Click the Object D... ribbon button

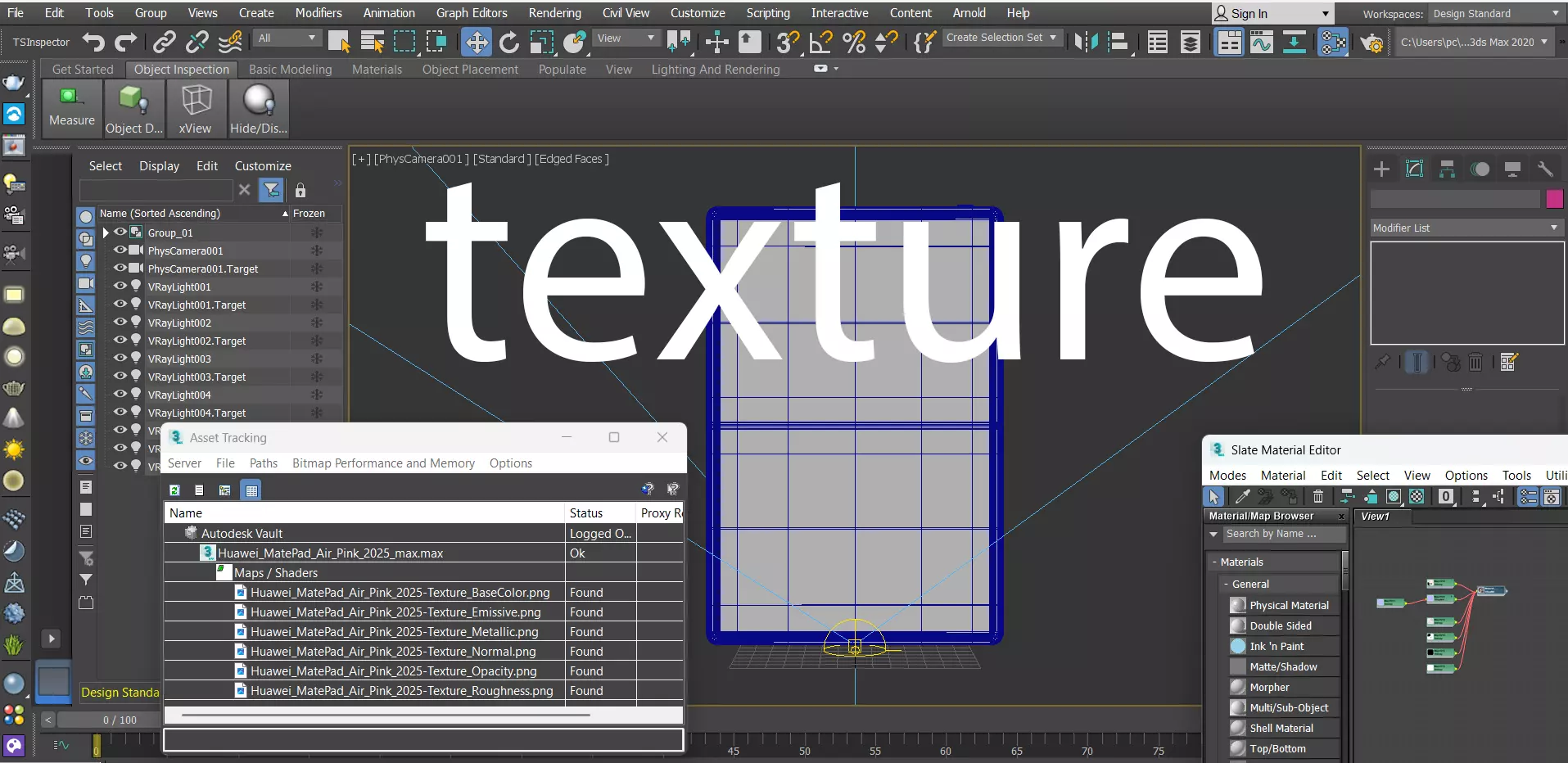pos(135,107)
